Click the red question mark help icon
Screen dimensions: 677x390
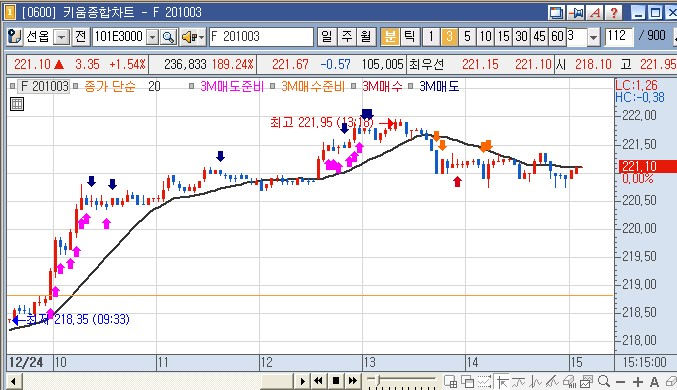pos(614,13)
